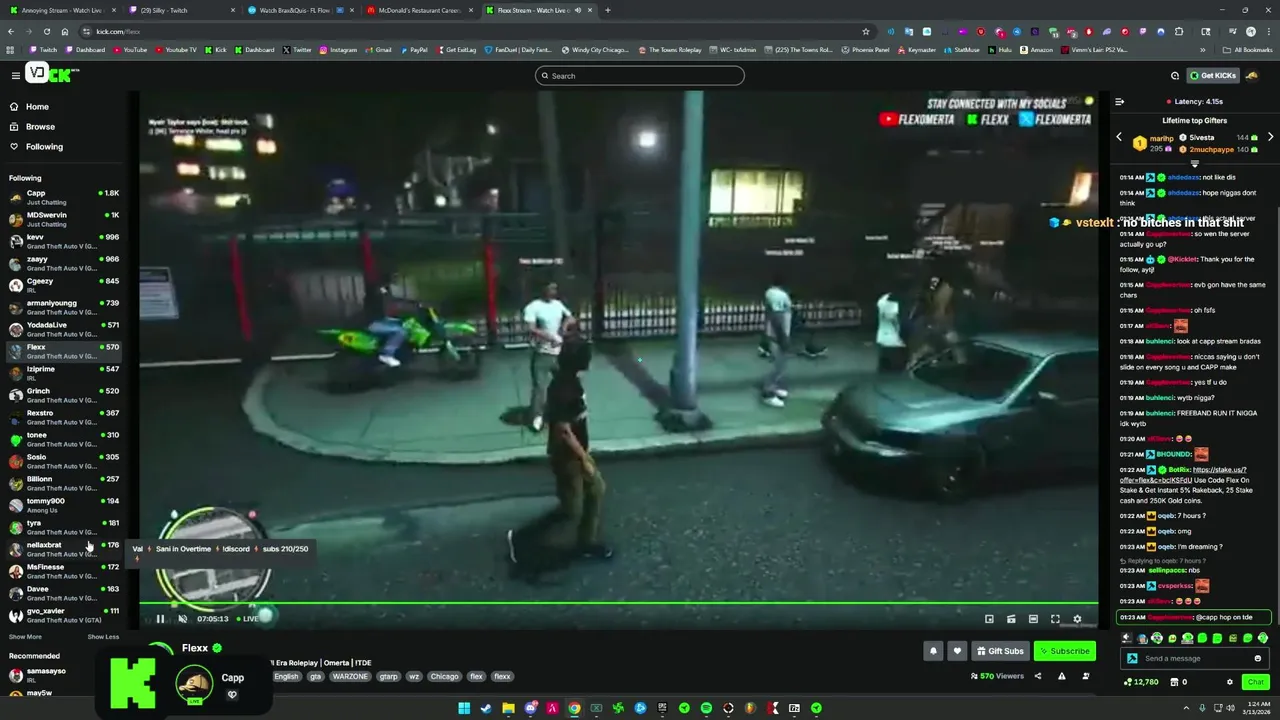
Task: Unmute the stream audio speaker icon
Action: click(182, 619)
